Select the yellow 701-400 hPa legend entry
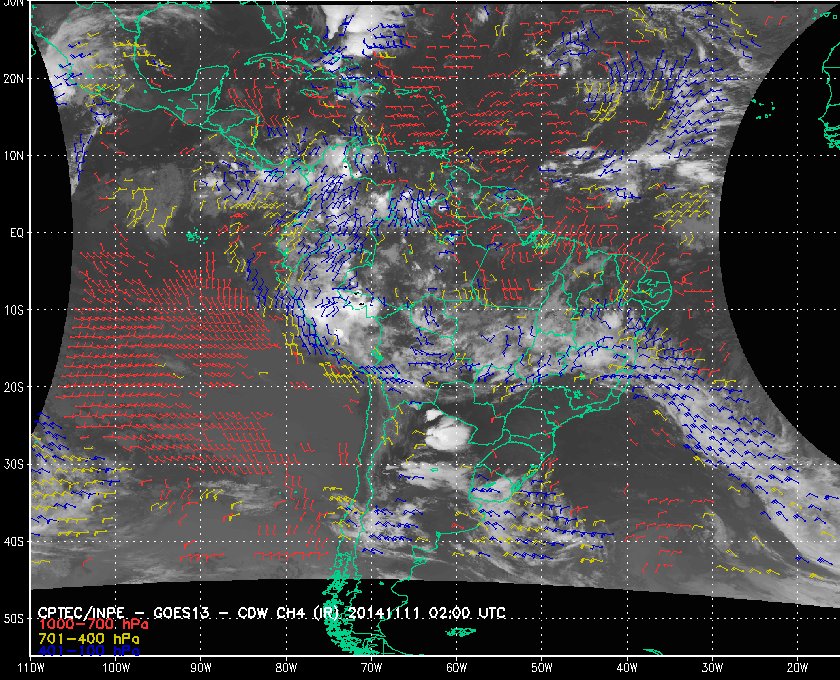The width and height of the screenshot is (840, 680). pos(88,639)
